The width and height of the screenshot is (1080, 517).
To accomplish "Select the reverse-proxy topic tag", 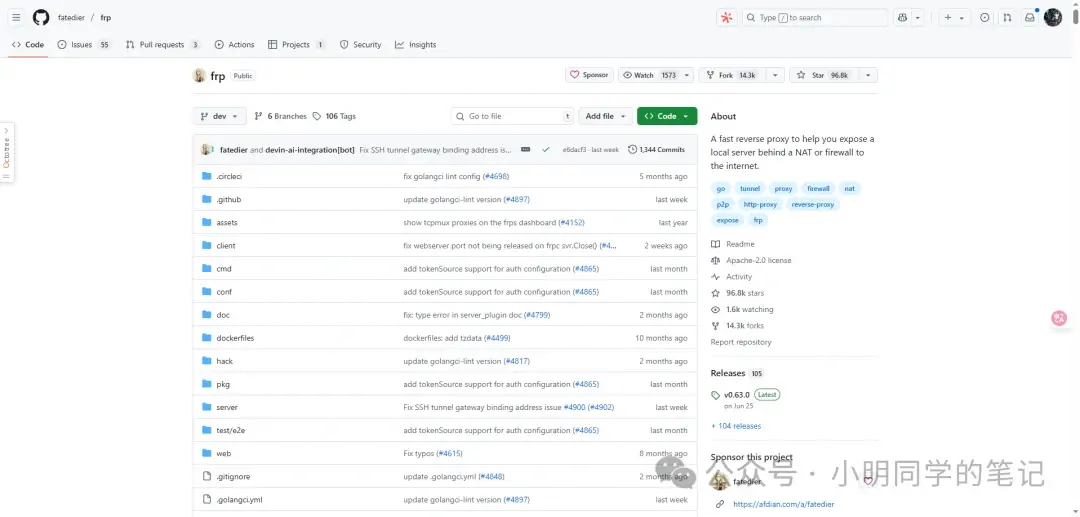I will pos(812,204).
